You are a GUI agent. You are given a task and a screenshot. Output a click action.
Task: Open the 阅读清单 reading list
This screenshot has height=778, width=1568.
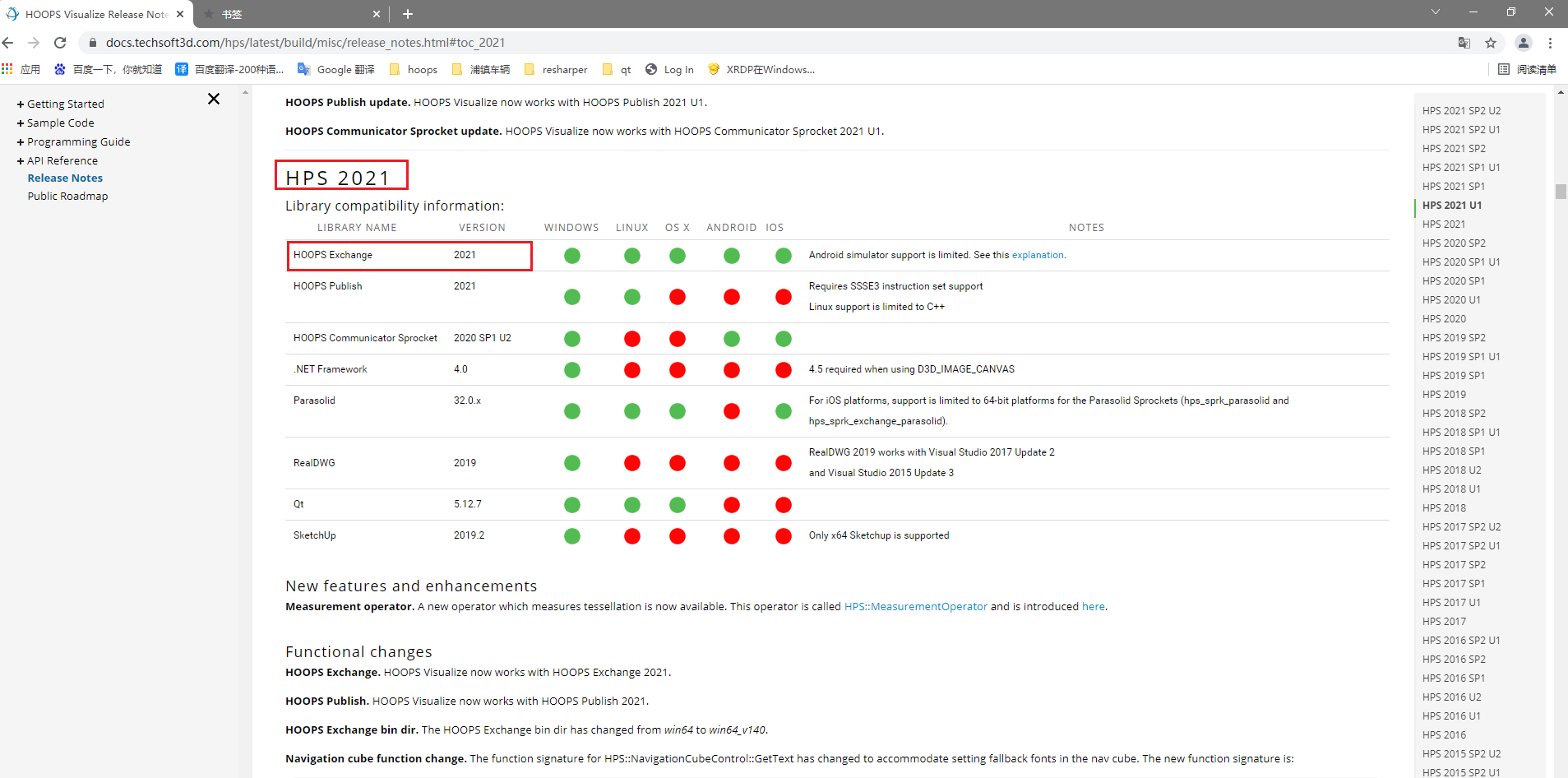click(x=1527, y=69)
